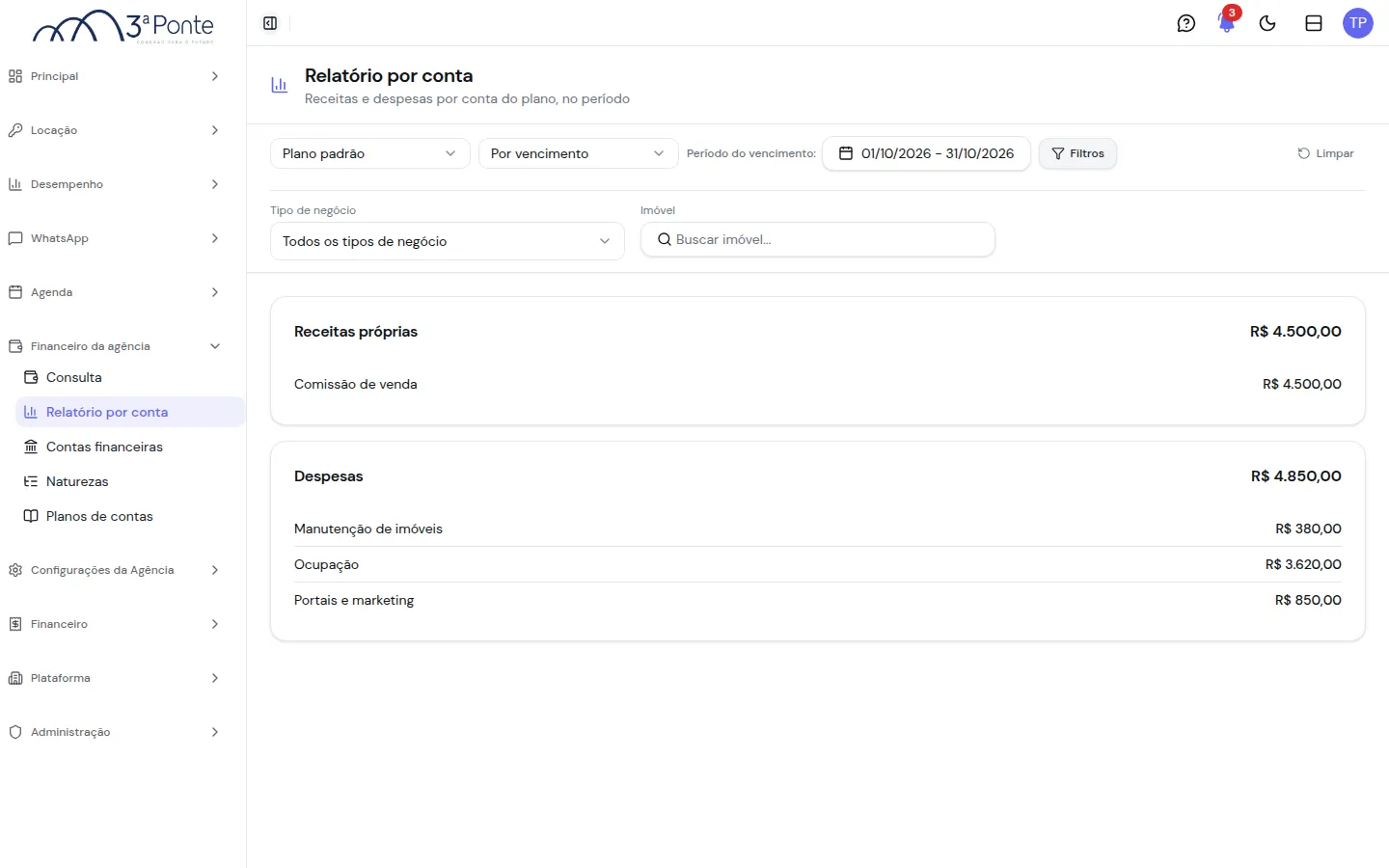Click the Contas financeiras bank icon

pyautogui.click(x=31, y=447)
